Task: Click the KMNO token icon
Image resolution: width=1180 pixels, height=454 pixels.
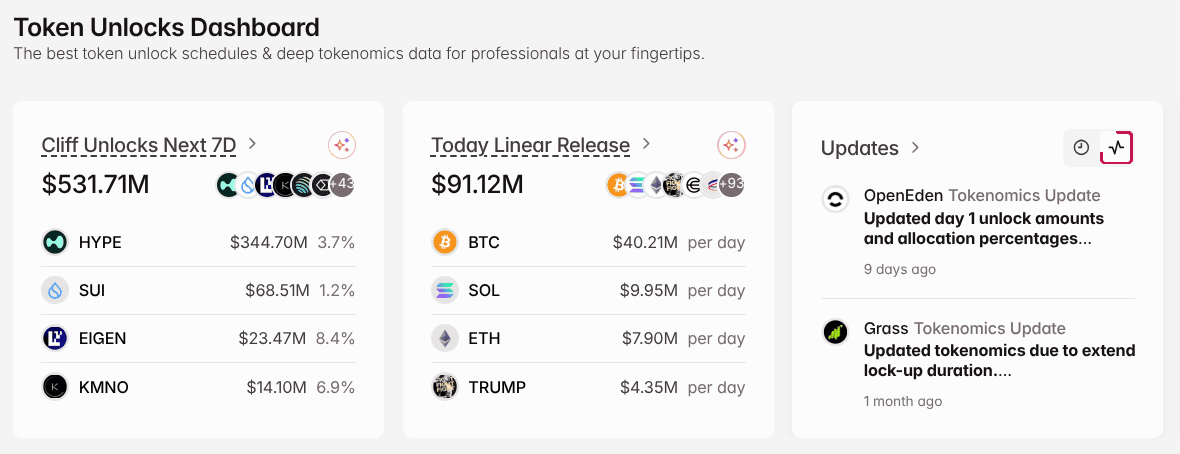Action: (x=54, y=387)
